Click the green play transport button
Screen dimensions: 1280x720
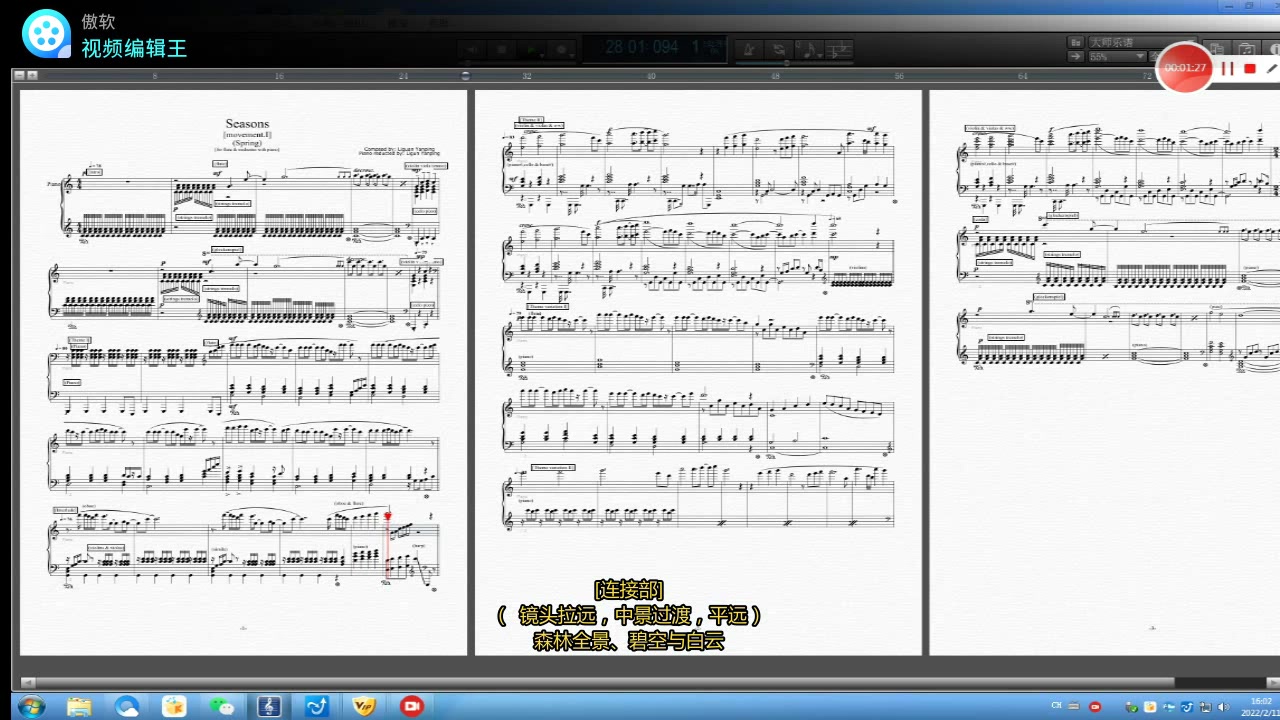532,49
